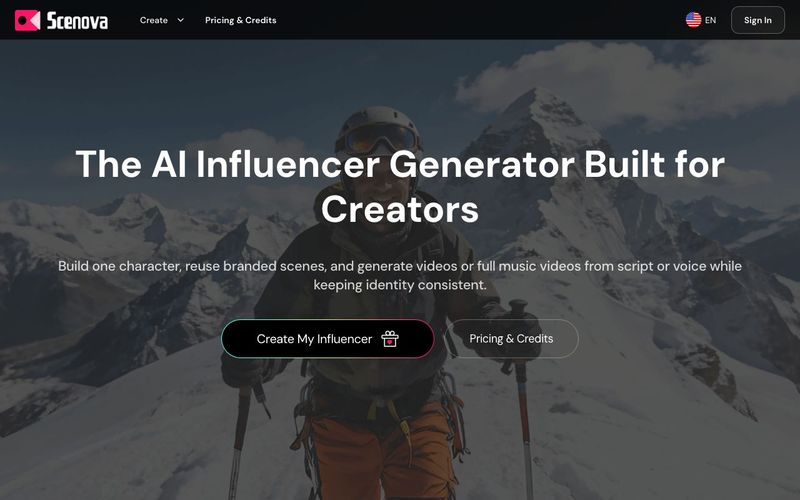
Task: Open Pricing & Credits hero button
Action: coord(511,339)
